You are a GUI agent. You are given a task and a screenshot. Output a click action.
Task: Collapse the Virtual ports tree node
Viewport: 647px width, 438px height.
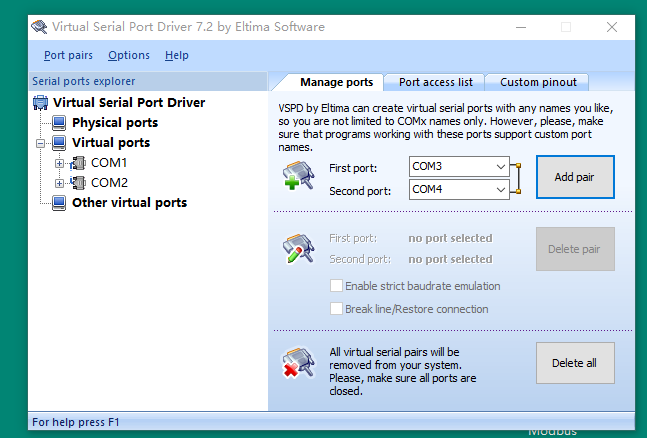40,143
